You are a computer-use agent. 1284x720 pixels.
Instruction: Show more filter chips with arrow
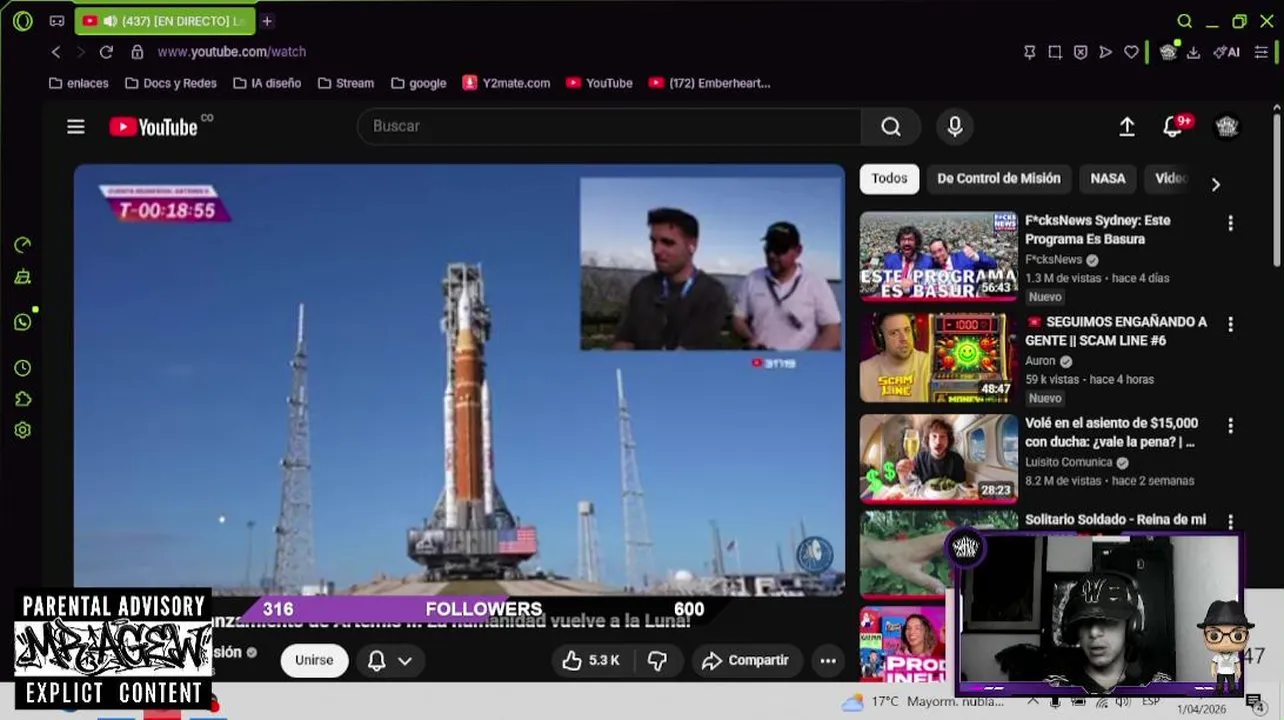coord(1215,184)
